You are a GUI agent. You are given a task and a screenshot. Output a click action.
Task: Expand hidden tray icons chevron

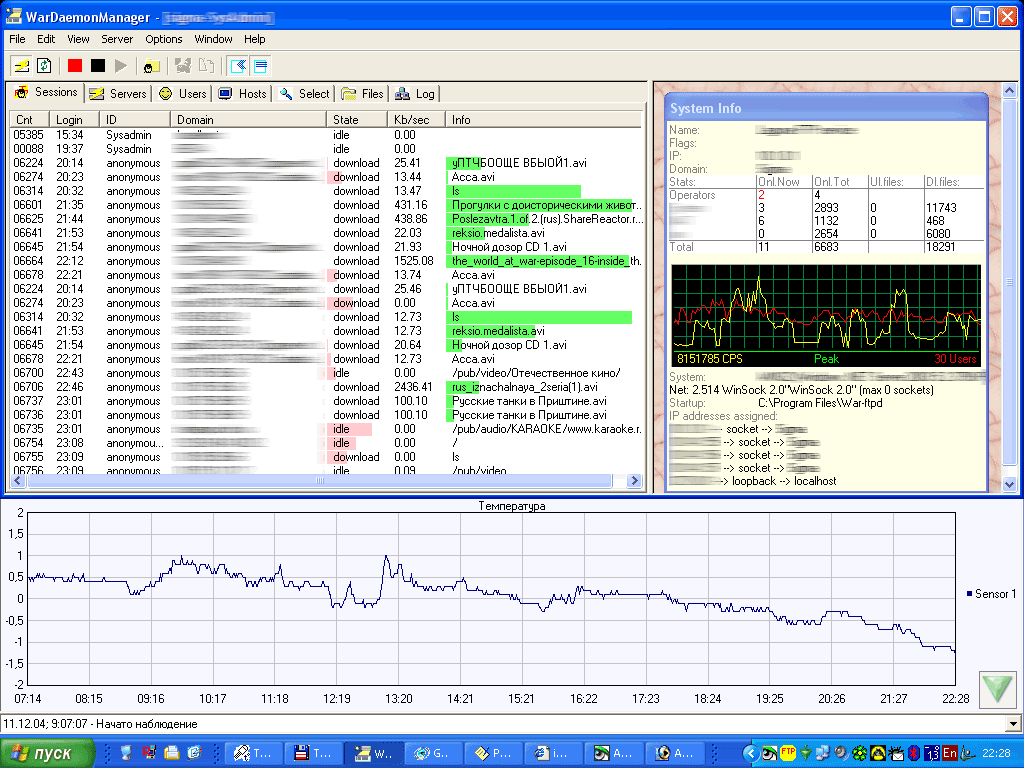point(750,753)
